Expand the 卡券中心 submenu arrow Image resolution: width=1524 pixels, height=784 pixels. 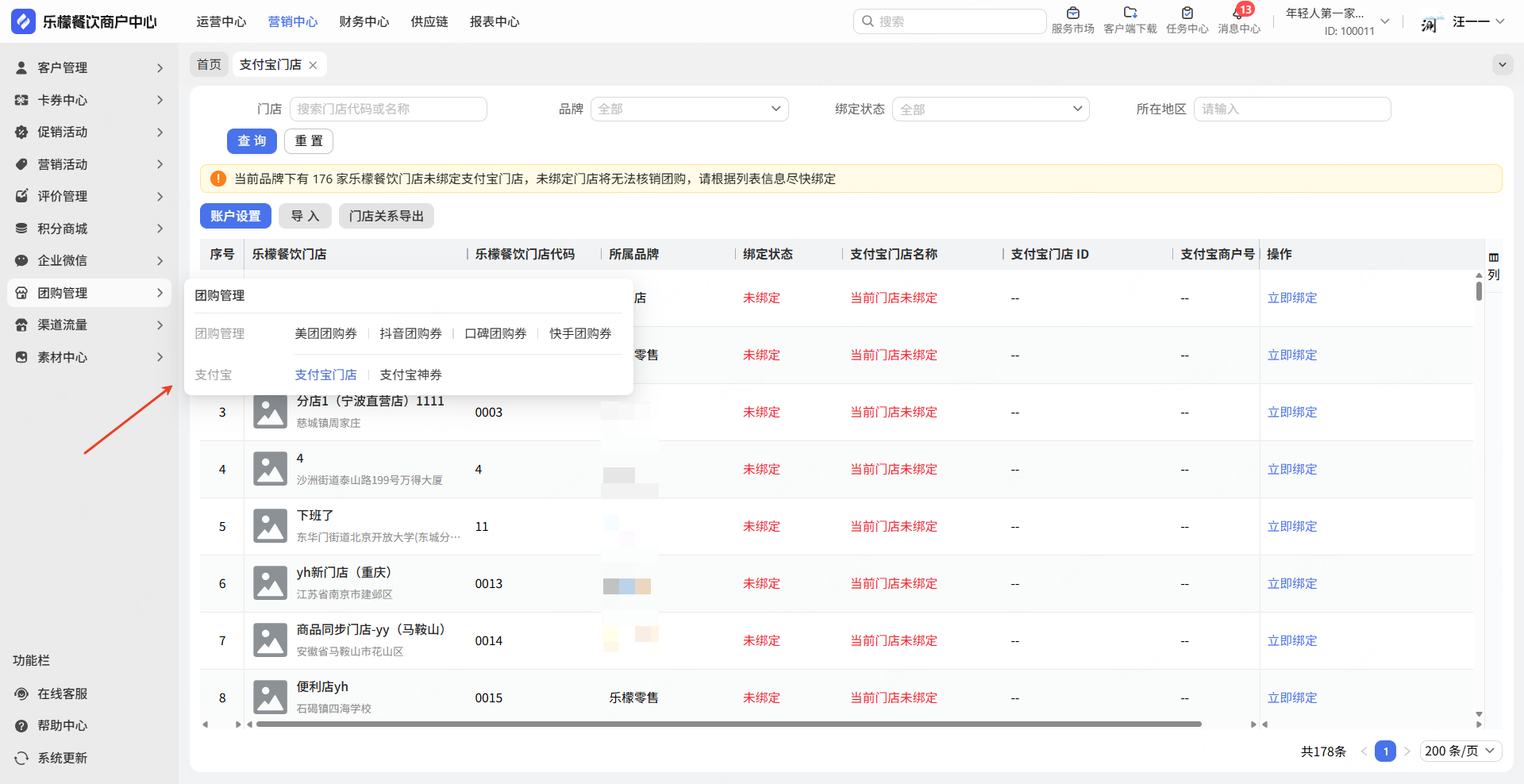click(x=160, y=100)
